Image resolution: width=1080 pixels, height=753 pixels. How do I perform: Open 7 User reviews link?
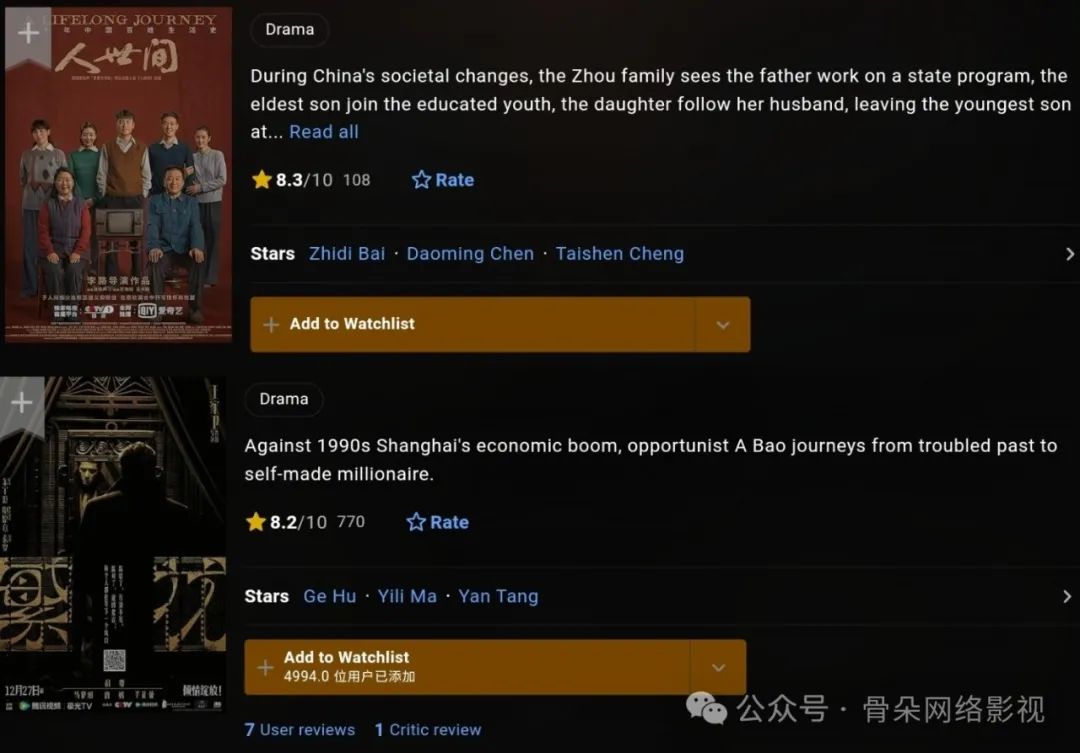pos(300,730)
